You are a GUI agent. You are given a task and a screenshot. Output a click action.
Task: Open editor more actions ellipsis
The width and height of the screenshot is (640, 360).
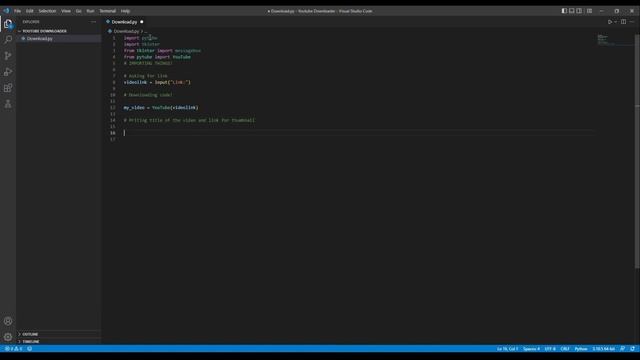(632, 22)
